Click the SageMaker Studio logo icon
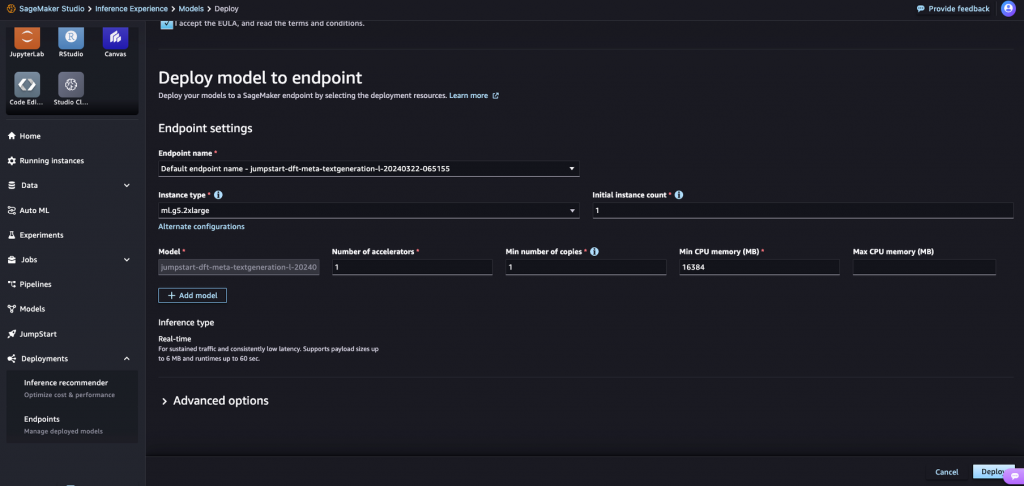This screenshot has height=486, width=1024. [x=11, y=9]
